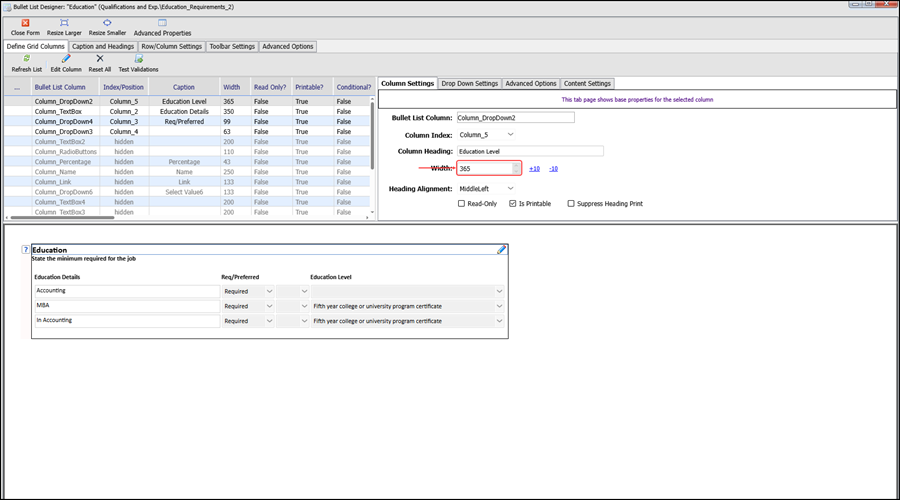Image resolution: width=900 pixels, height=500 pixels.
Task: Open the Toolbar Settings tab
Action: [x=232, y=46]
